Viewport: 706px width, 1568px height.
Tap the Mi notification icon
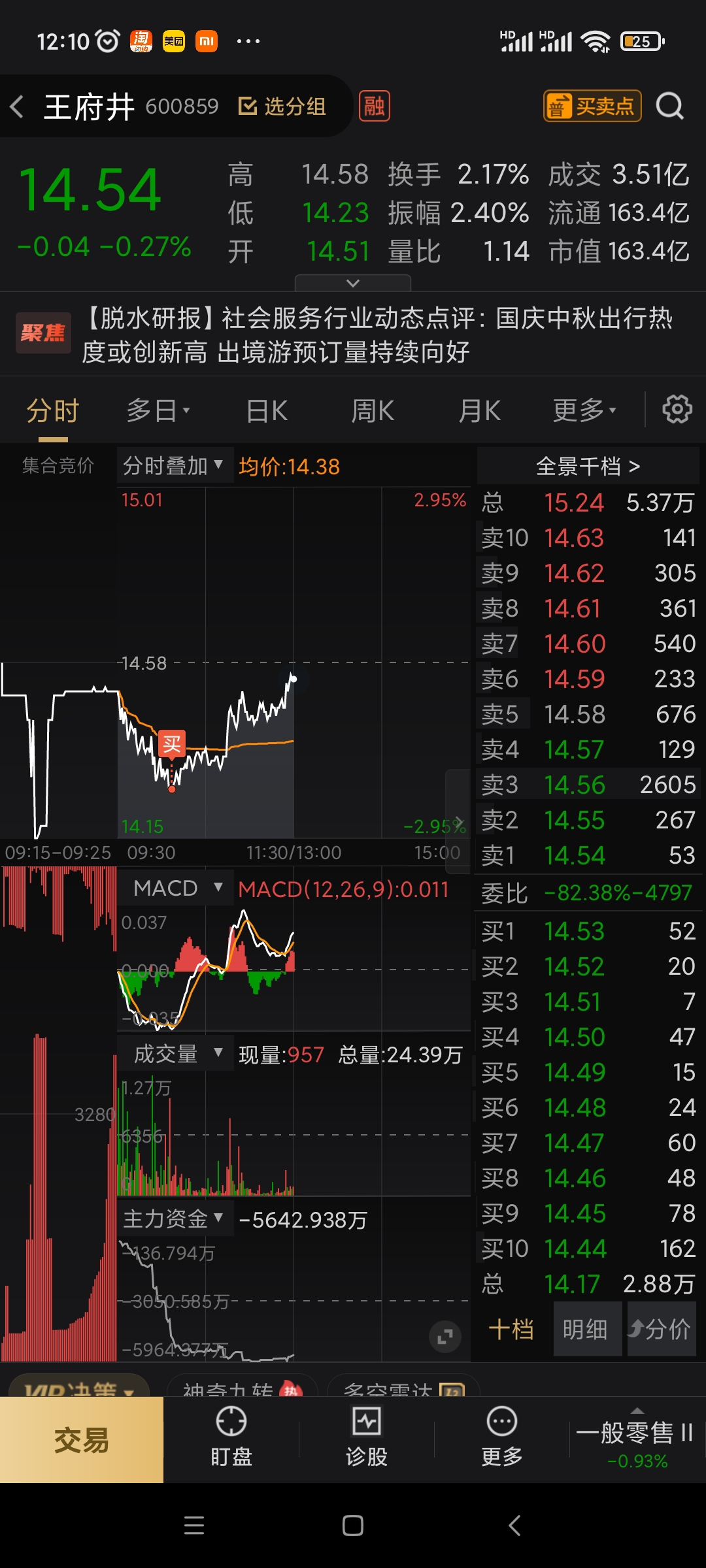tap(207, 41)
